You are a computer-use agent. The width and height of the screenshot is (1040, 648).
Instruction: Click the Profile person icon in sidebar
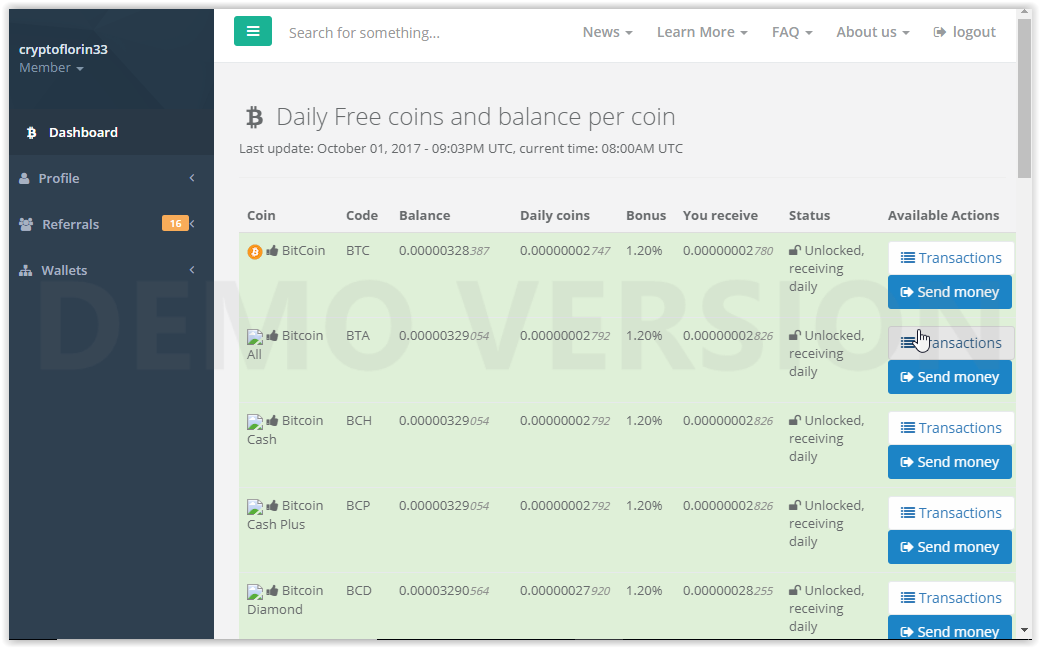(25, 178)
